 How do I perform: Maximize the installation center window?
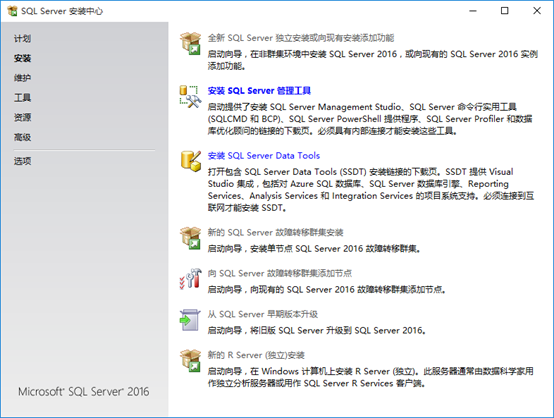click(505, 11)
